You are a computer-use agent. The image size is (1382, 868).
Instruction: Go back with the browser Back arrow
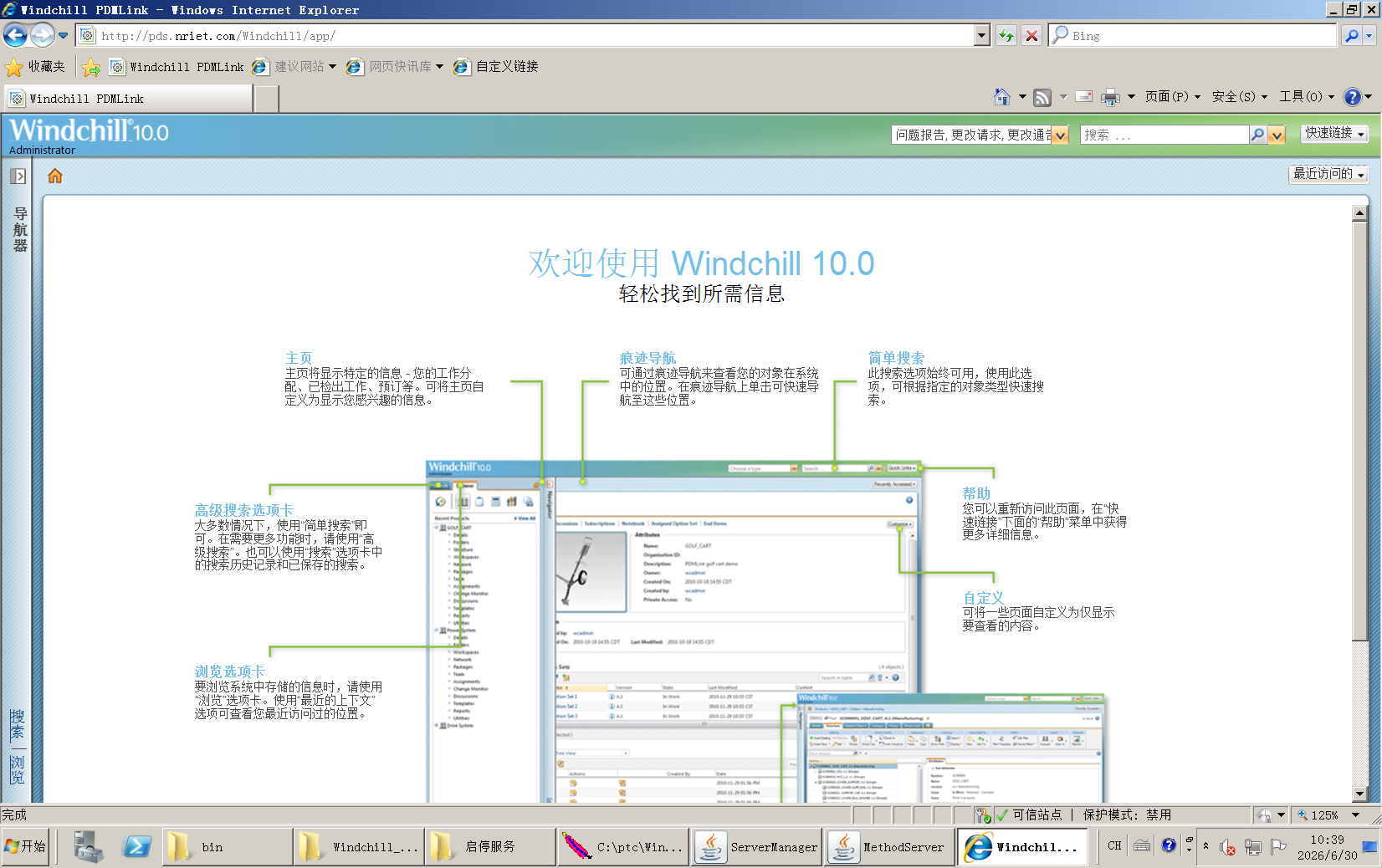(x=15, y=35)
